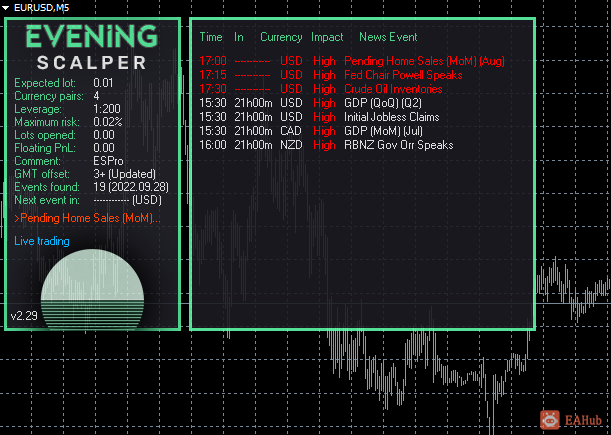The width and height of the screenshot is (611, 435).
Task: Click the 17:15 time cell
Action: (x=213, y=75)
